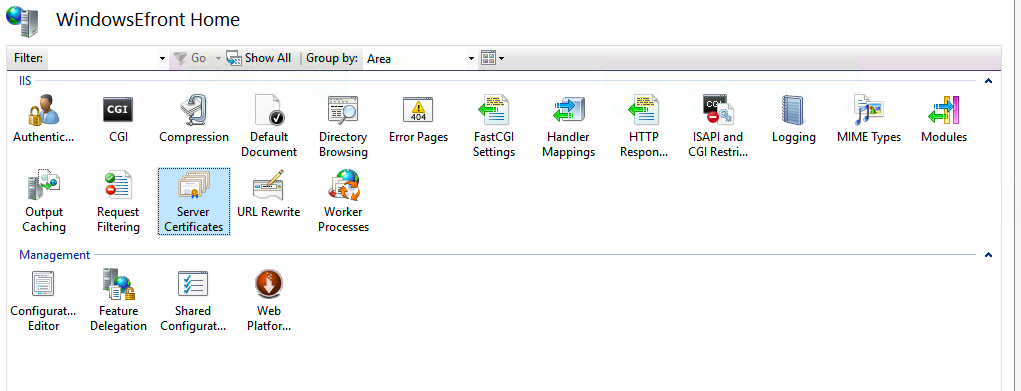Open the Logging feature
This screenshot has height=391, width=1021.
pos(794,119)
